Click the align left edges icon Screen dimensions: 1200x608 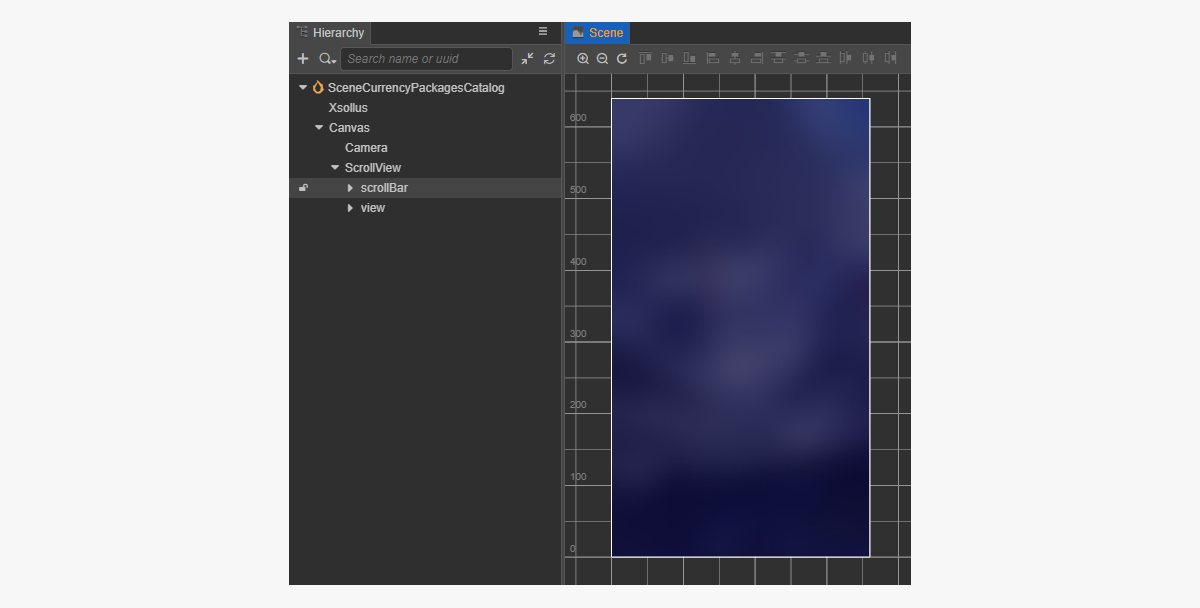click(712, 59)
